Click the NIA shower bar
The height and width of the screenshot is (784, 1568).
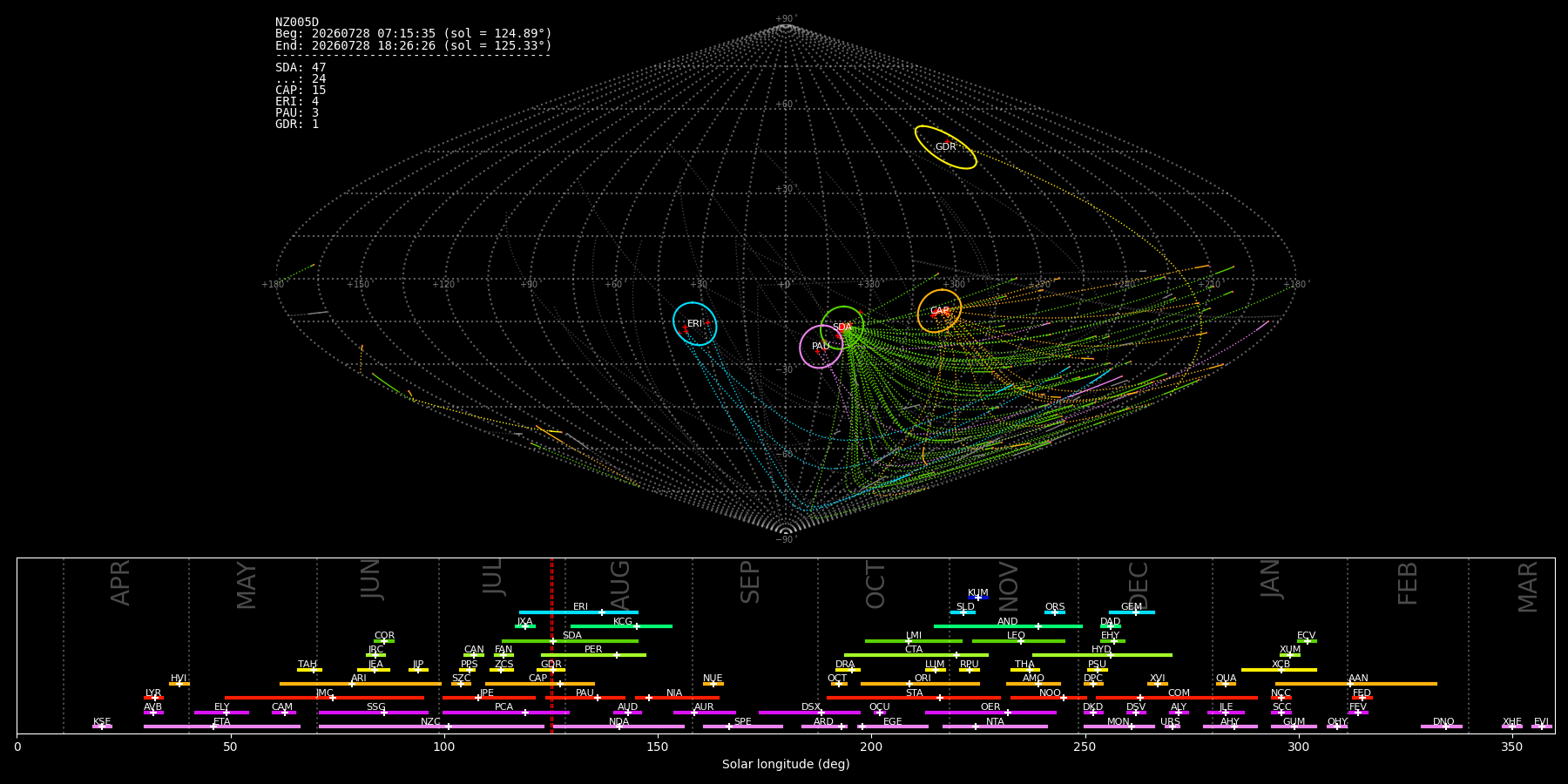click(677, 698)
